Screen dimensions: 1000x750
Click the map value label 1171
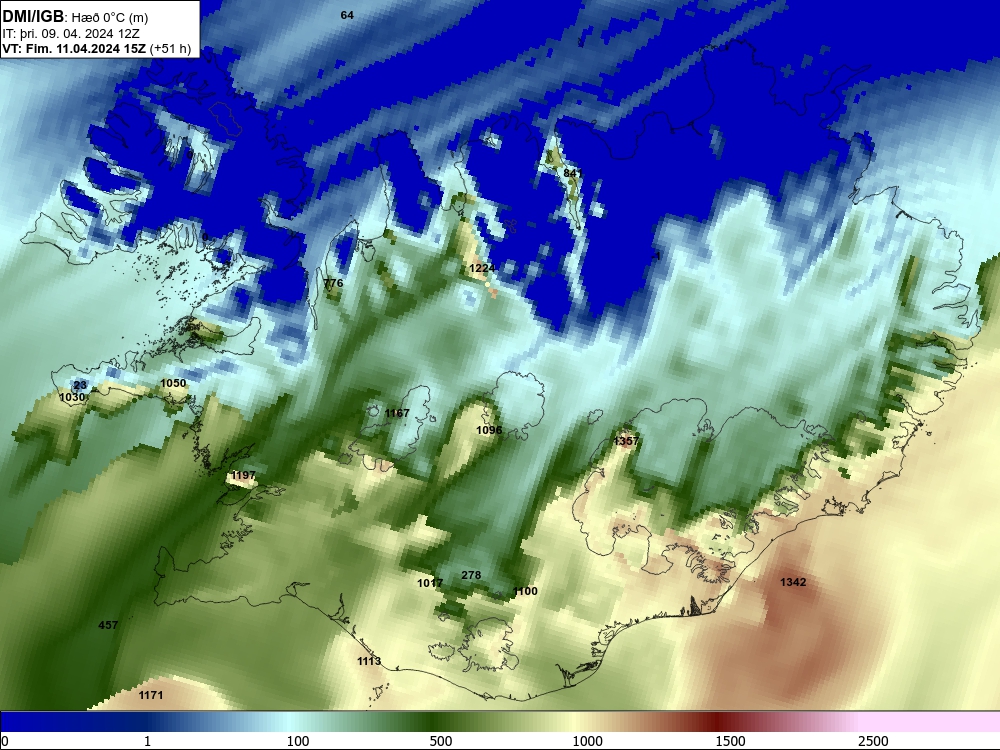151,696
